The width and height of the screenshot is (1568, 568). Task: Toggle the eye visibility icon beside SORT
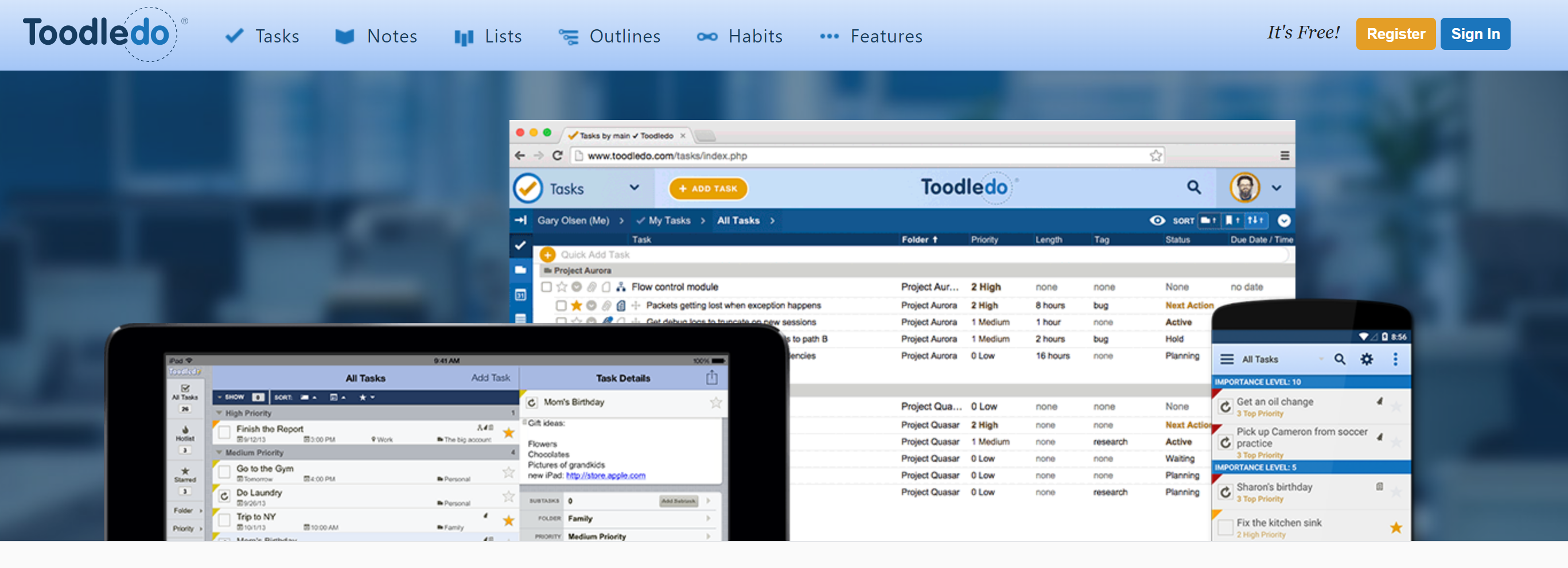(1157, 220)
